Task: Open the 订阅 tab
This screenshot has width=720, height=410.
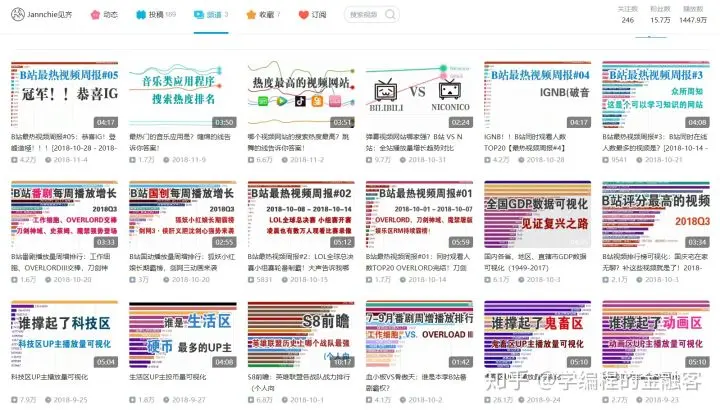Action: 313,15
